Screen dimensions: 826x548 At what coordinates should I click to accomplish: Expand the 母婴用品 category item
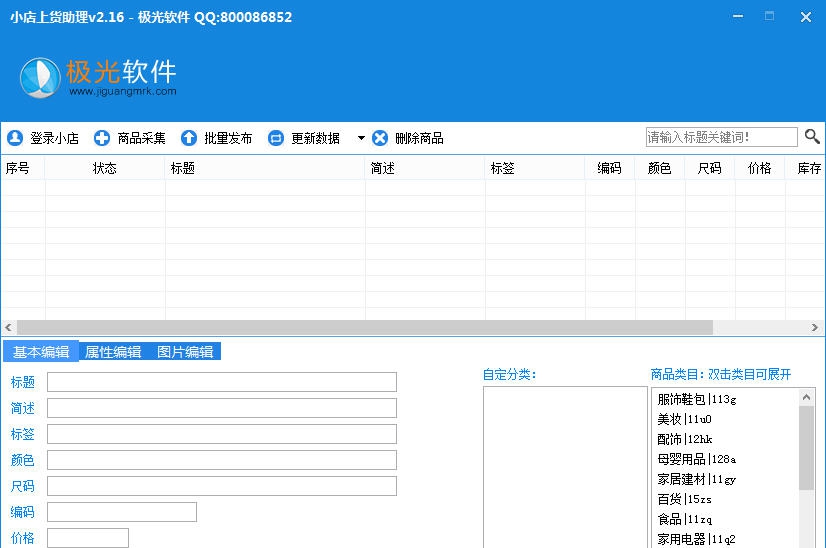point(696,459)
